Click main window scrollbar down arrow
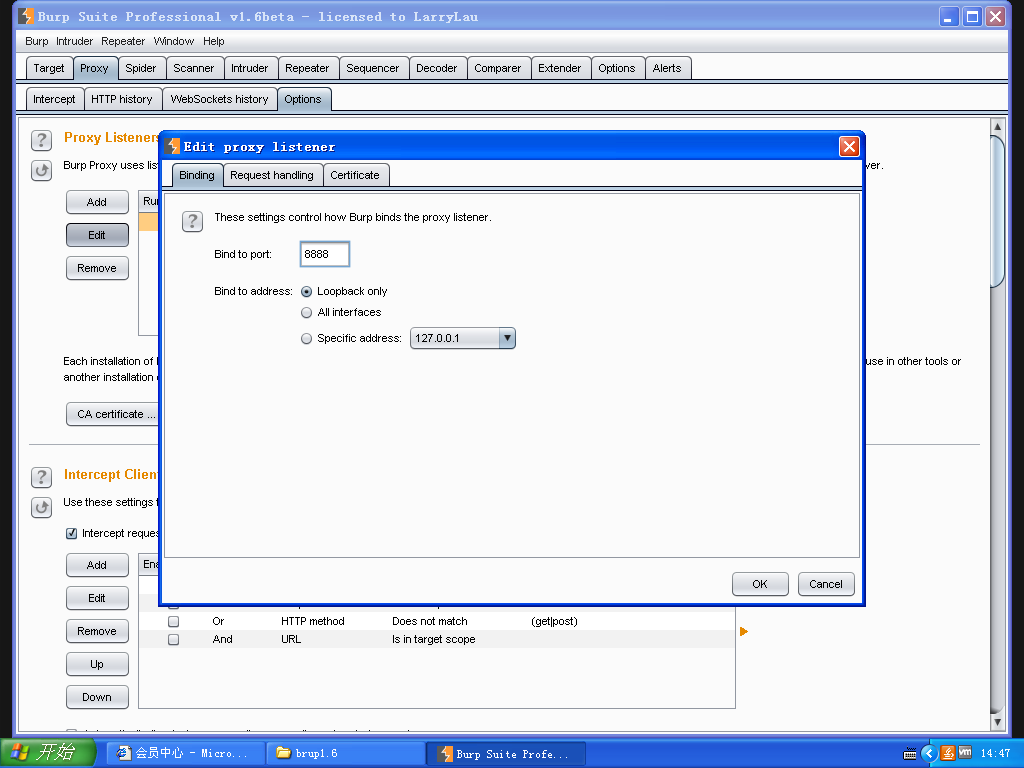Viewport: 1024px width, 768px height. pos(997,722)
